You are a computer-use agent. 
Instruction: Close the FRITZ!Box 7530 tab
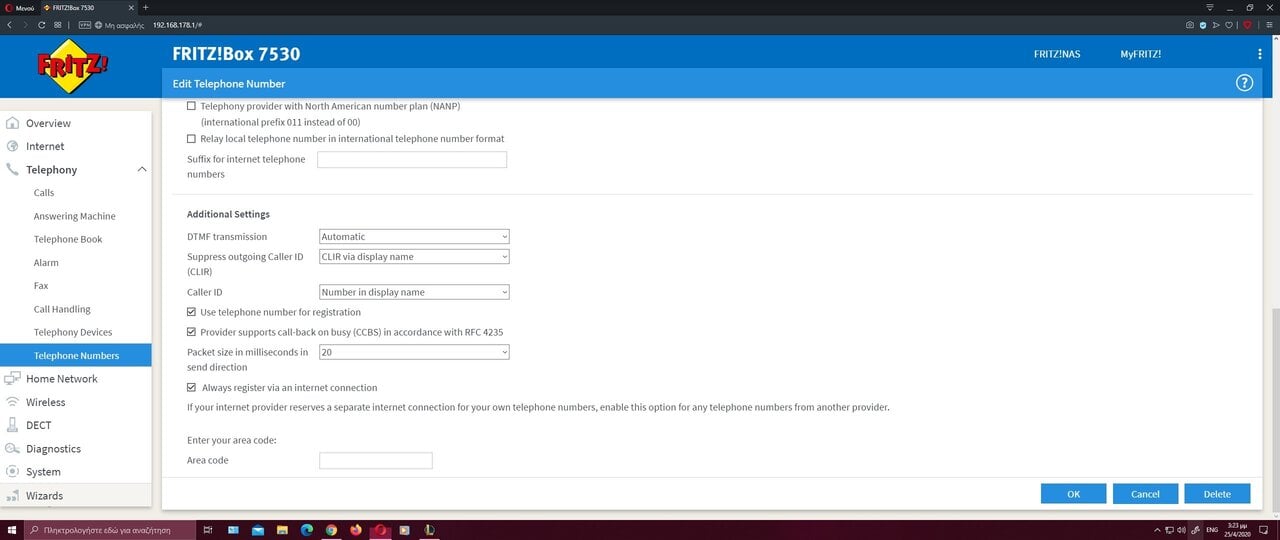pos(130,7)
